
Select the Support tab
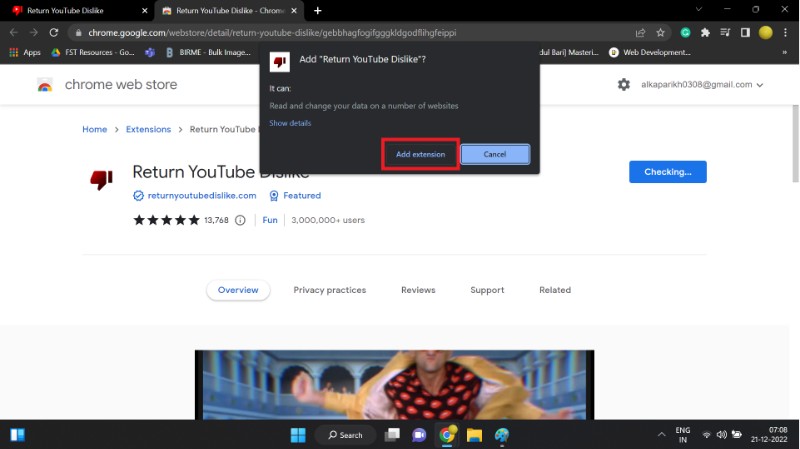(x=487, y=290)
